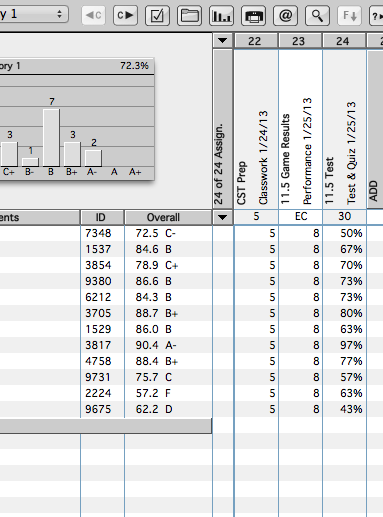Click overall grade '62.2 D'
The width and height of the screenshot is (383, 517).
154,409
